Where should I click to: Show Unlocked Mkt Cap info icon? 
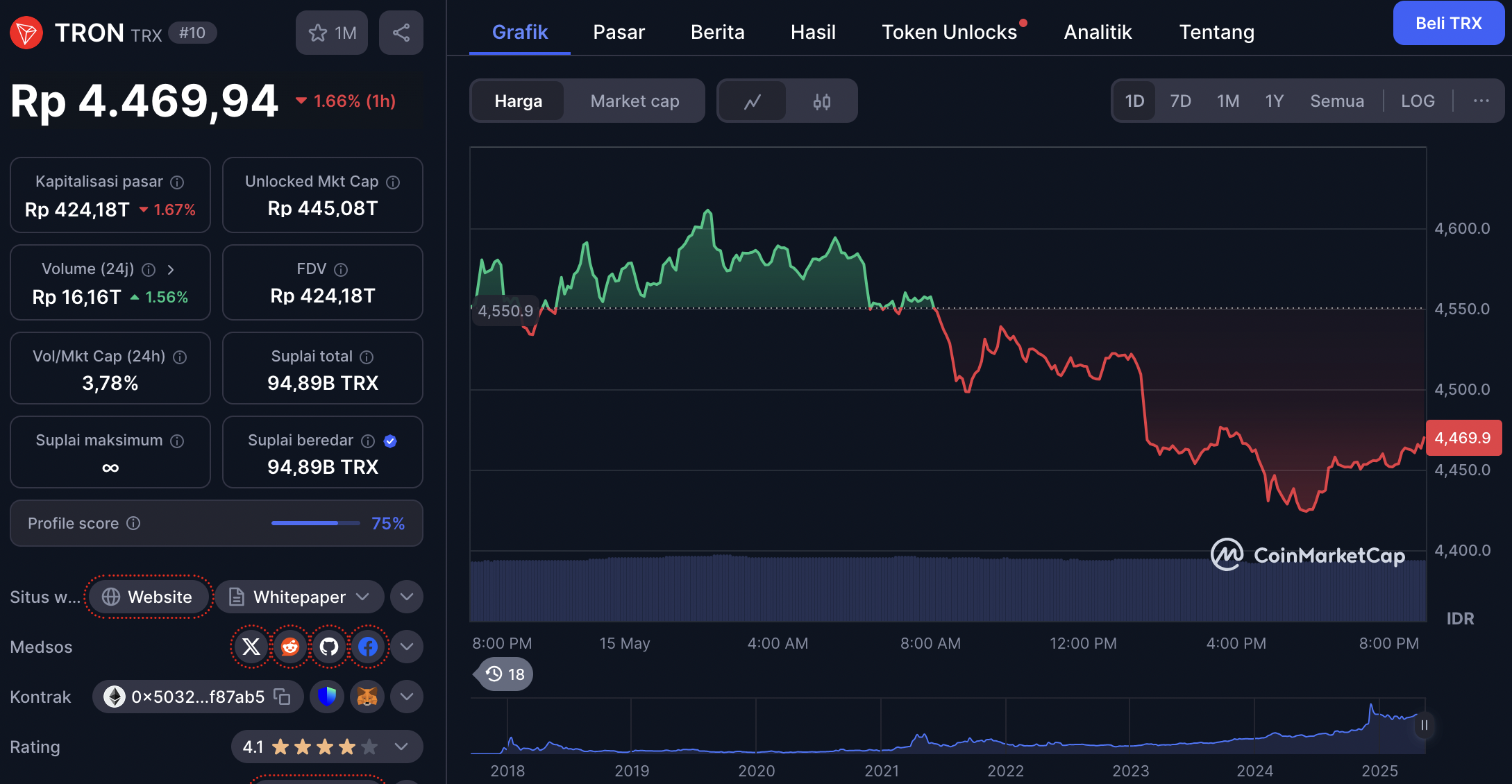(x=393, y=182)
